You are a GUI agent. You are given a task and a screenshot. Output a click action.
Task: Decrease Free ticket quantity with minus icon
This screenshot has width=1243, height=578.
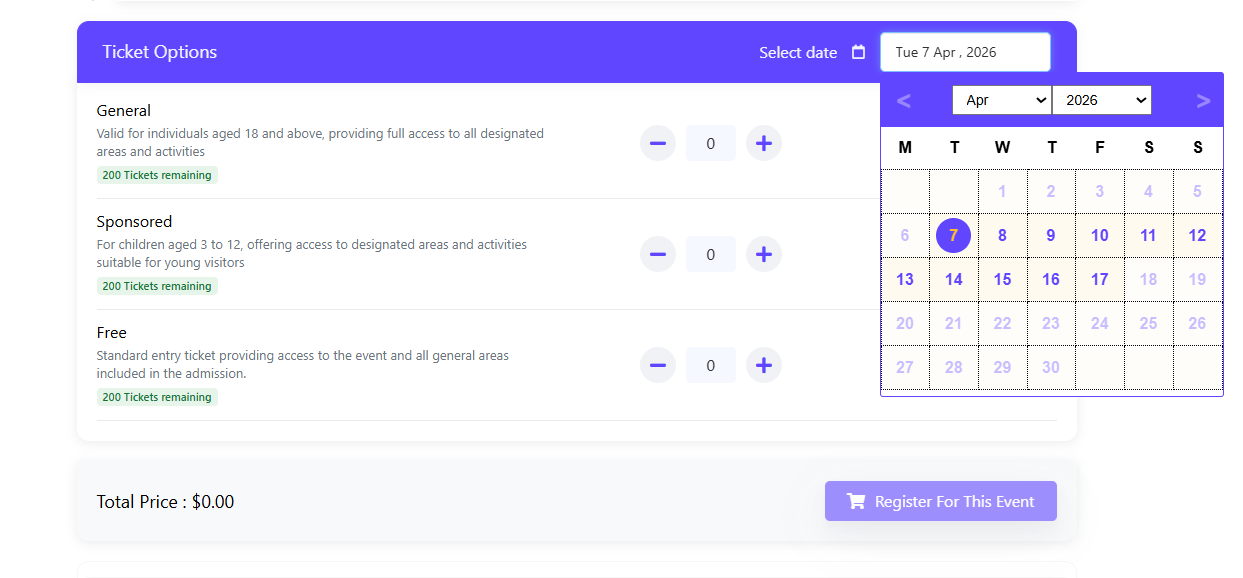[658, 366]
